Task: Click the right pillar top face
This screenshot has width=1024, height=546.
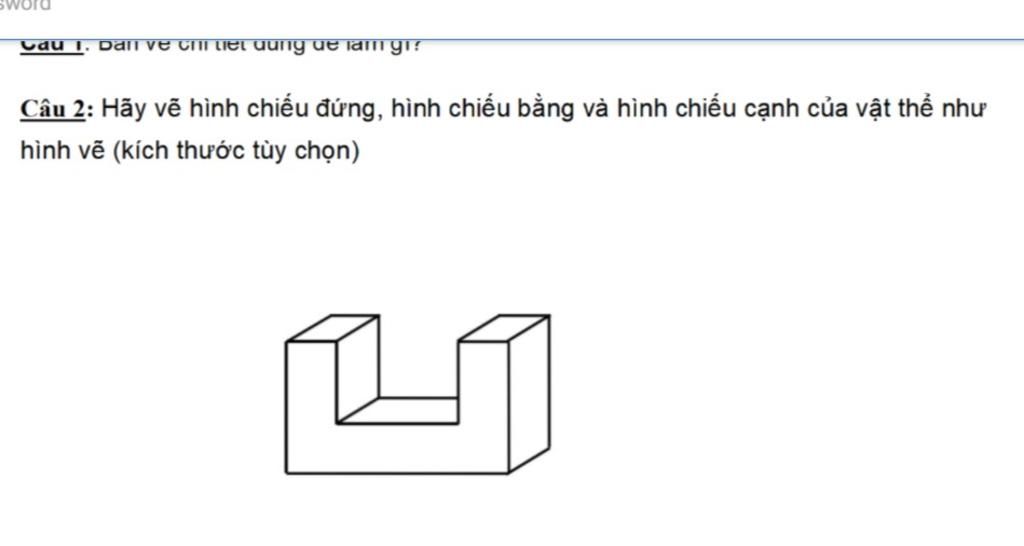Action: (x=503, y=329)
